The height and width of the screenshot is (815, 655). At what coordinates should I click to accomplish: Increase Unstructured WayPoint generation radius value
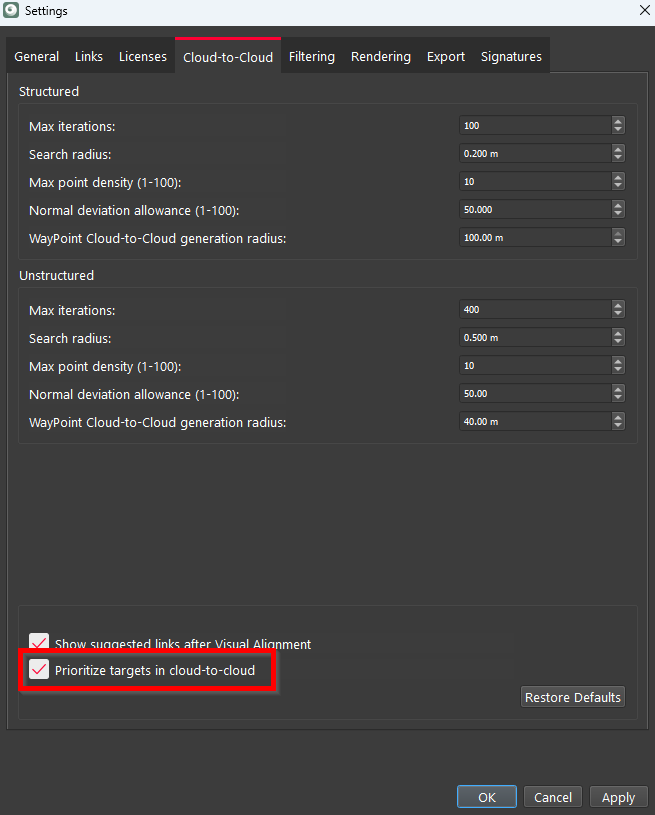[618, 417]
